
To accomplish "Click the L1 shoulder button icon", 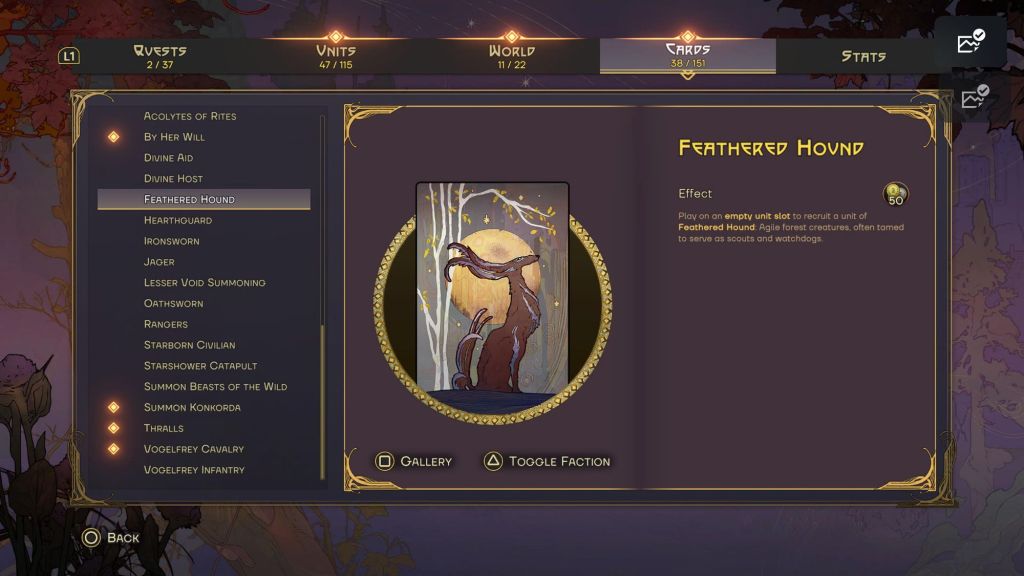I will point(69,56).
